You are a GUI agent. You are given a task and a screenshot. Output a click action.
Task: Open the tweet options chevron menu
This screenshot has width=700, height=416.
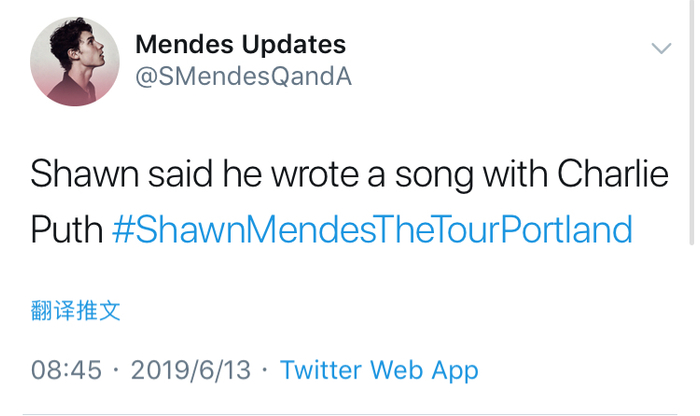[661, 48]
